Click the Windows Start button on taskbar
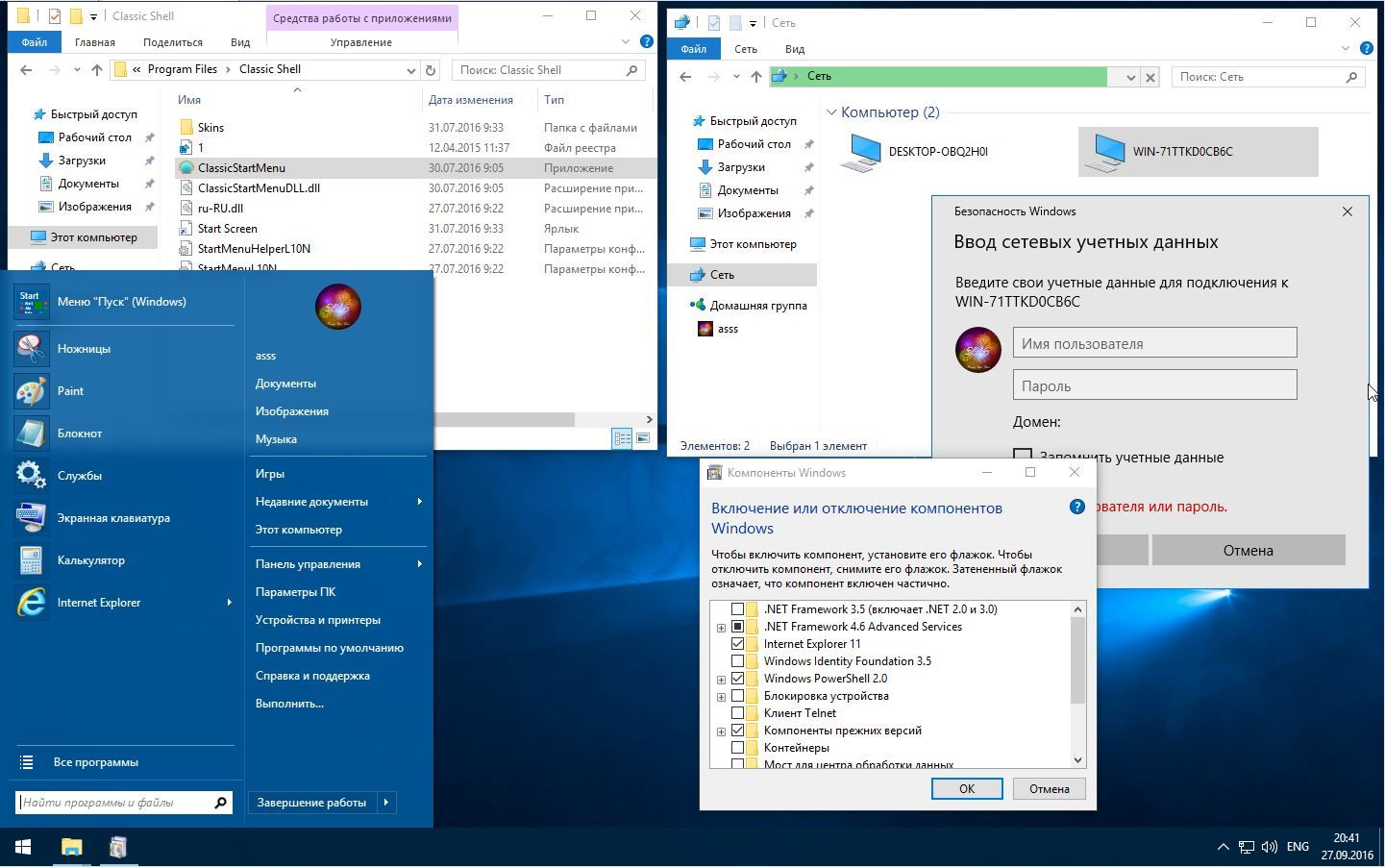The width and height of the screenshot is (1385, 868). 23,847
